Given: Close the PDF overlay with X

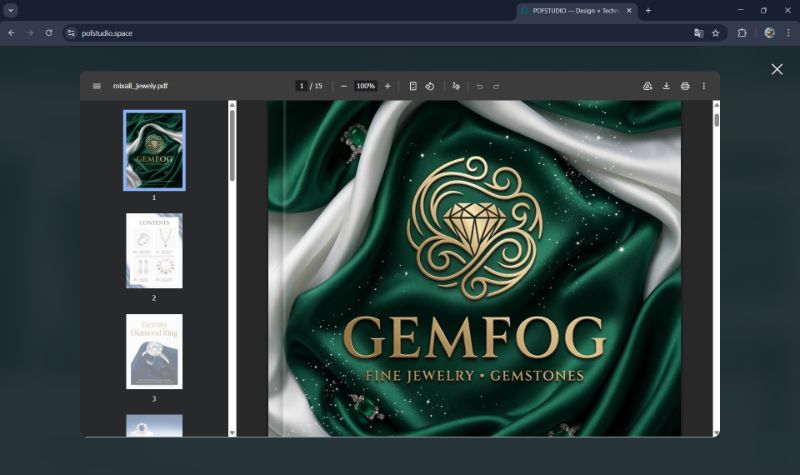Looking at the screenshot, I should (x=777, y=69).
